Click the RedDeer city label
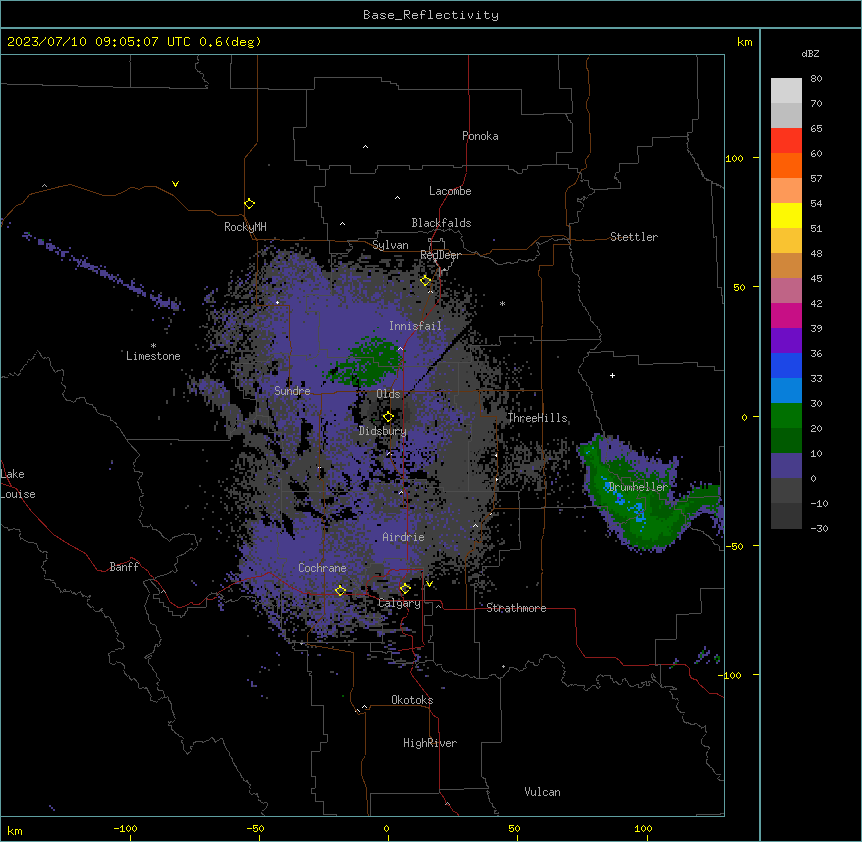 click(440, 255)
